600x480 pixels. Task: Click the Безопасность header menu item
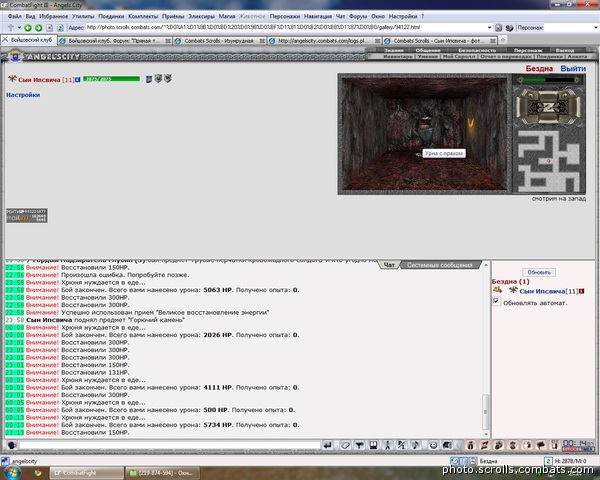pyautogui.click(x=477, y=50)
